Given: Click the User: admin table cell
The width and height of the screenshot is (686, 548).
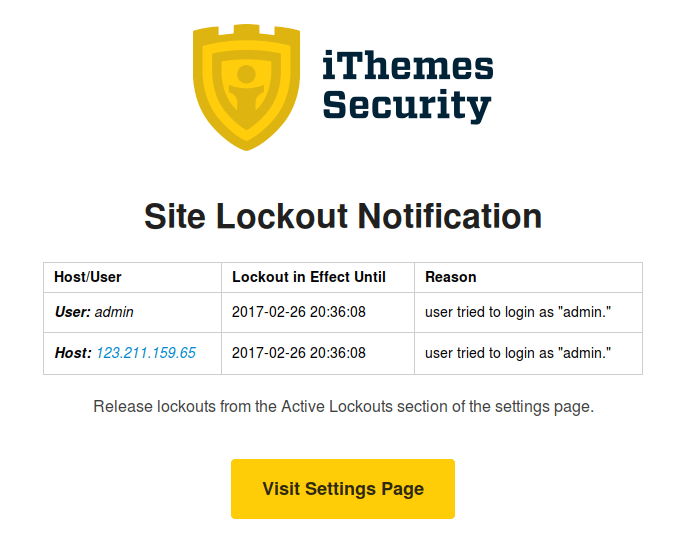Looking at the screenshot, I should click(132, 312).
